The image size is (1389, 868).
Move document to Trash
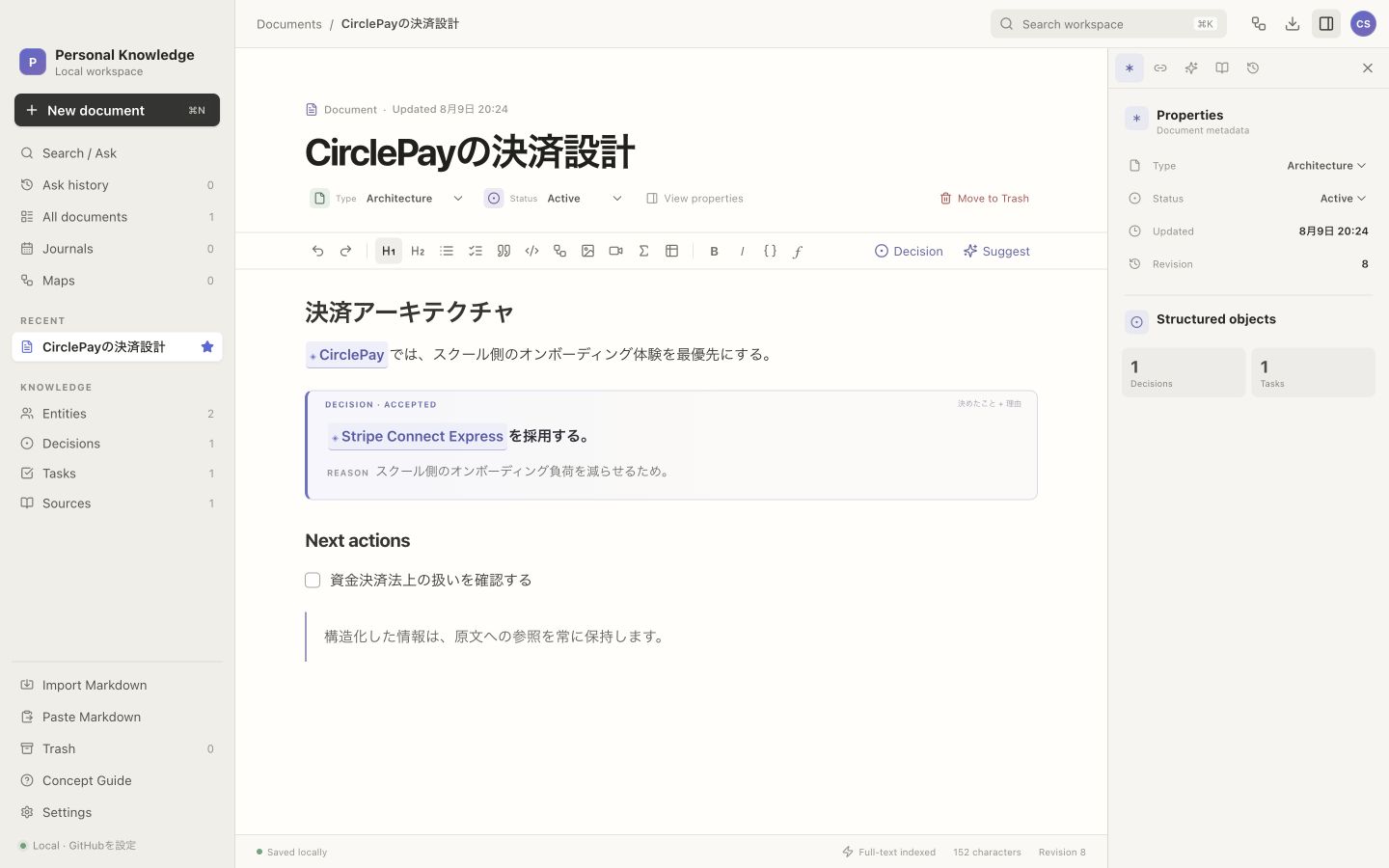click(x=985, y=199)
